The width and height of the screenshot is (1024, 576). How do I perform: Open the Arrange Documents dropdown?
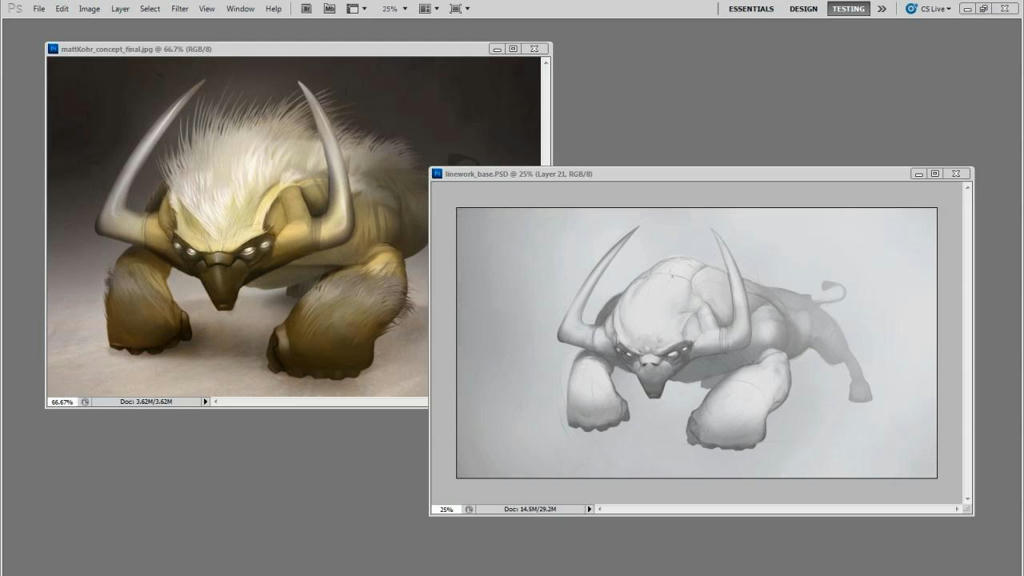(x=428, y=8)
